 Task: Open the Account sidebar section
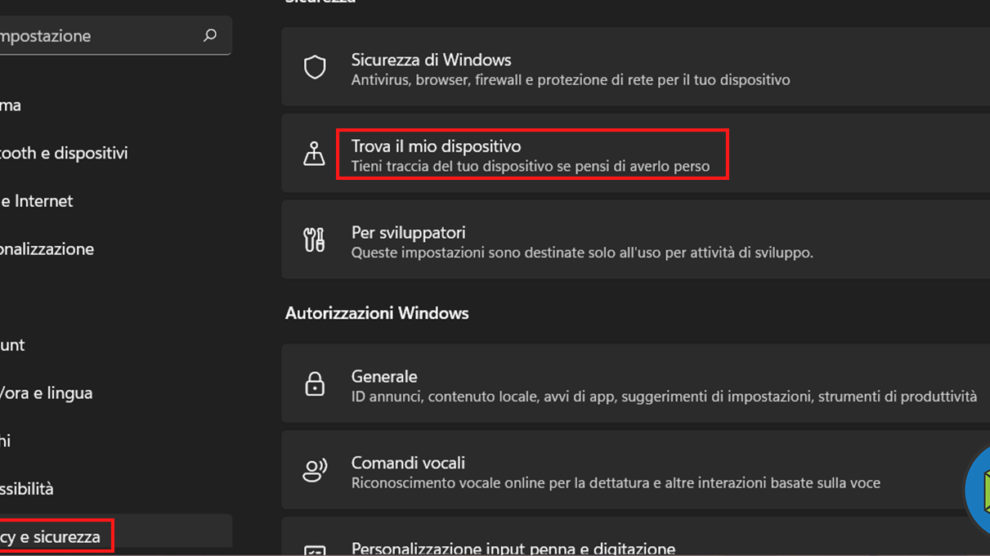13,345
